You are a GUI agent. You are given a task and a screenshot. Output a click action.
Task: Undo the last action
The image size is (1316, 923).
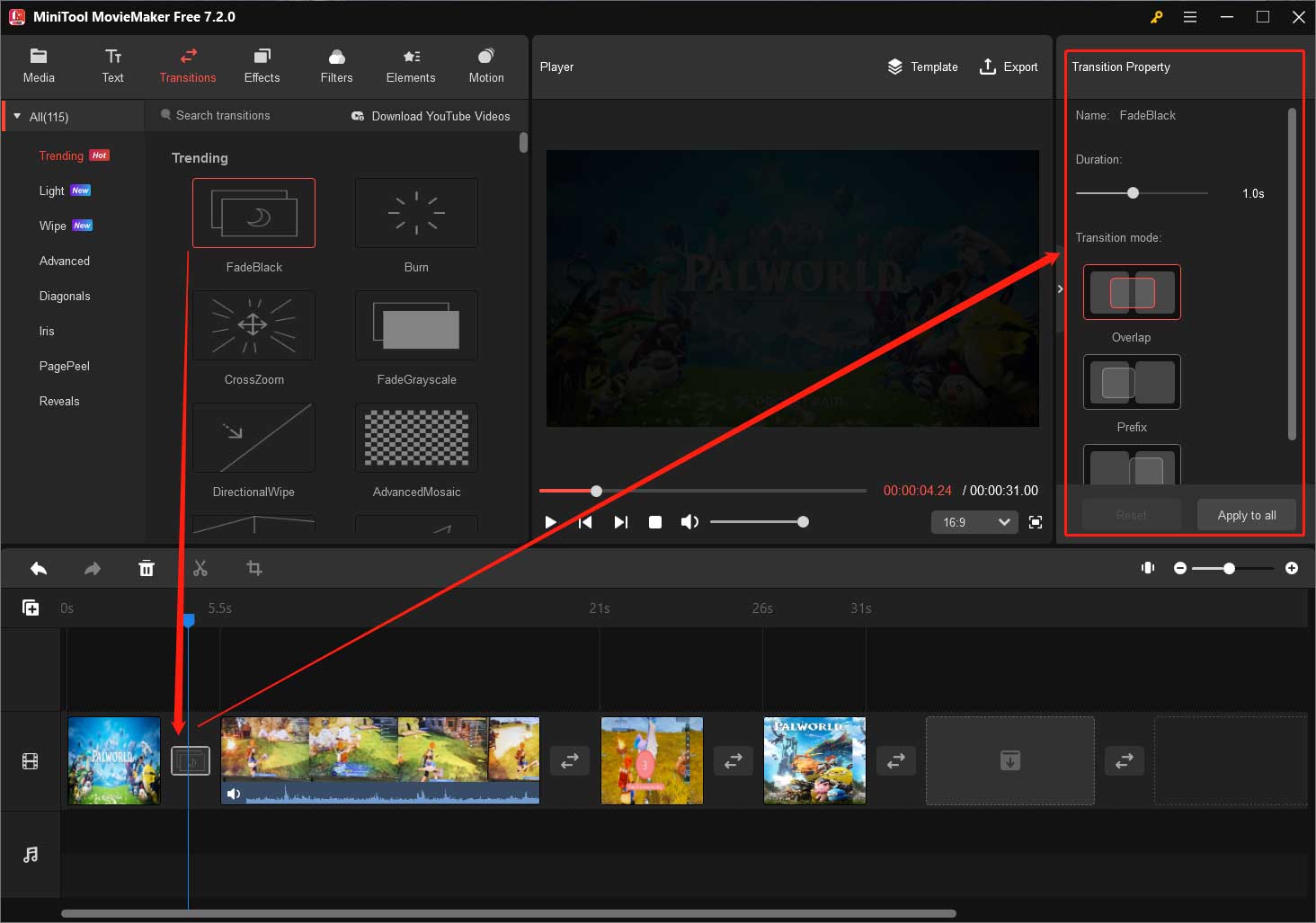(39, 568)
